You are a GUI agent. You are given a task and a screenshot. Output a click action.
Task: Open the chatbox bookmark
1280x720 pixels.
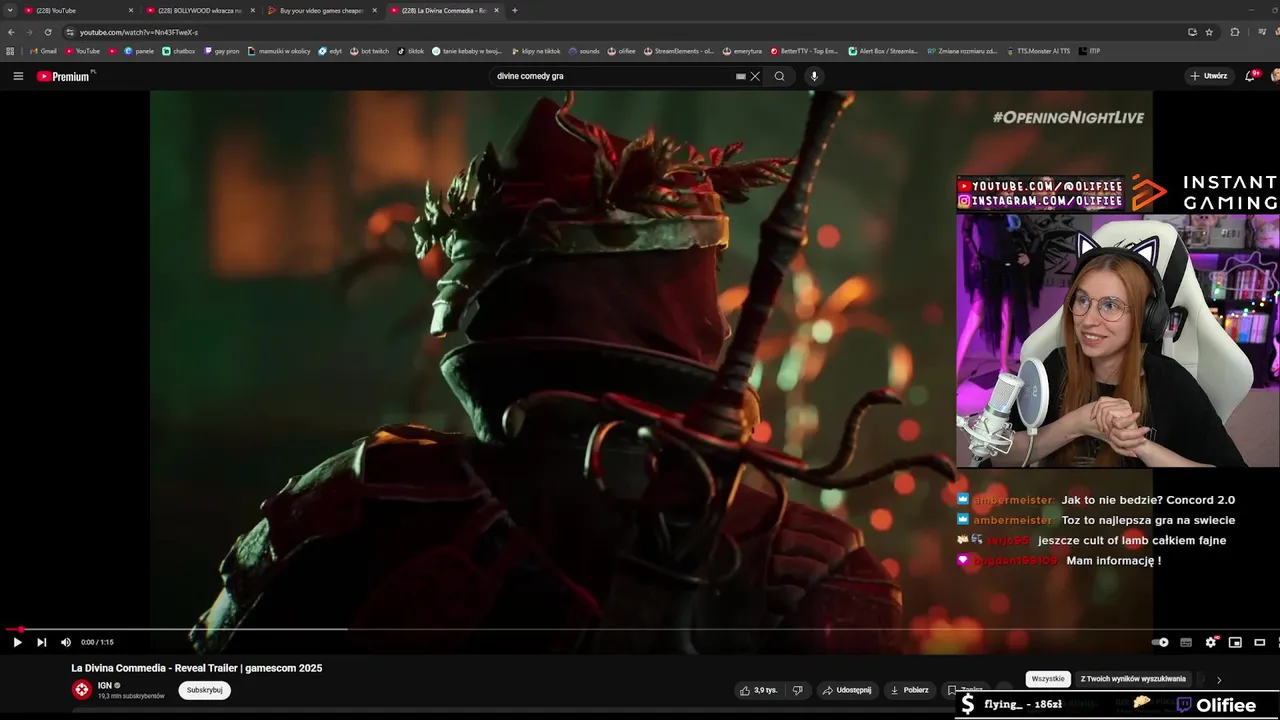(x=179, y=51)
